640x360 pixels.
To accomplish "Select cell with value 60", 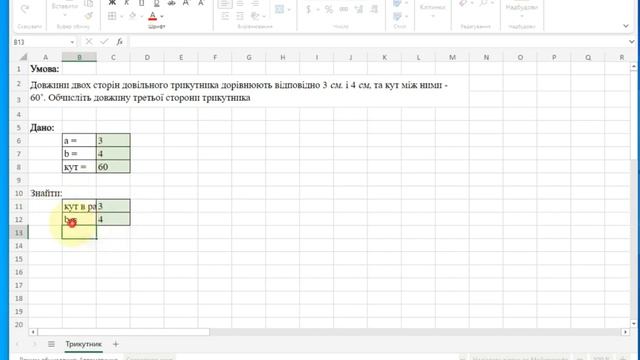I will [x=113, y=167].
